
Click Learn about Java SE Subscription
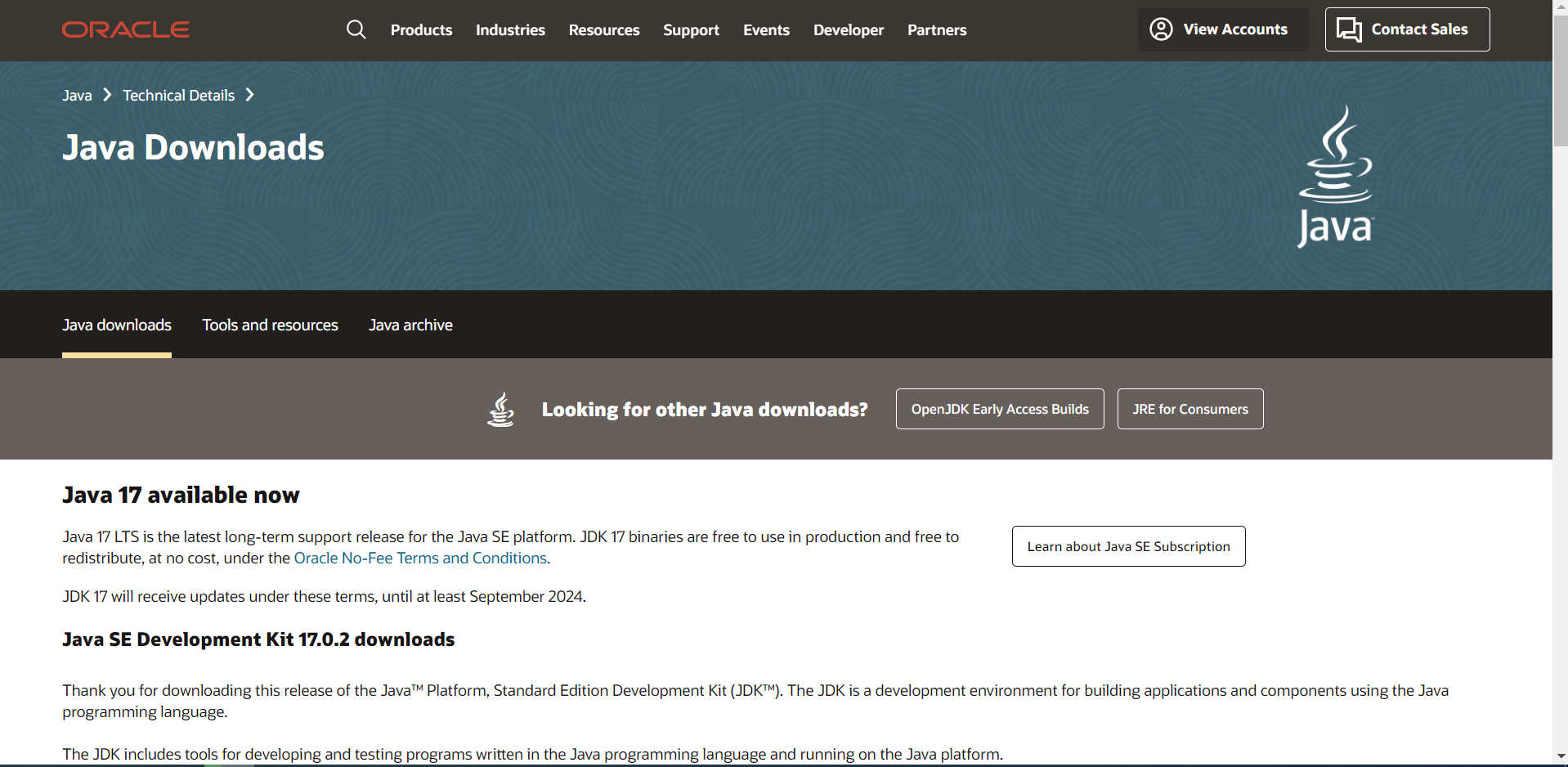click(1128, 546)
